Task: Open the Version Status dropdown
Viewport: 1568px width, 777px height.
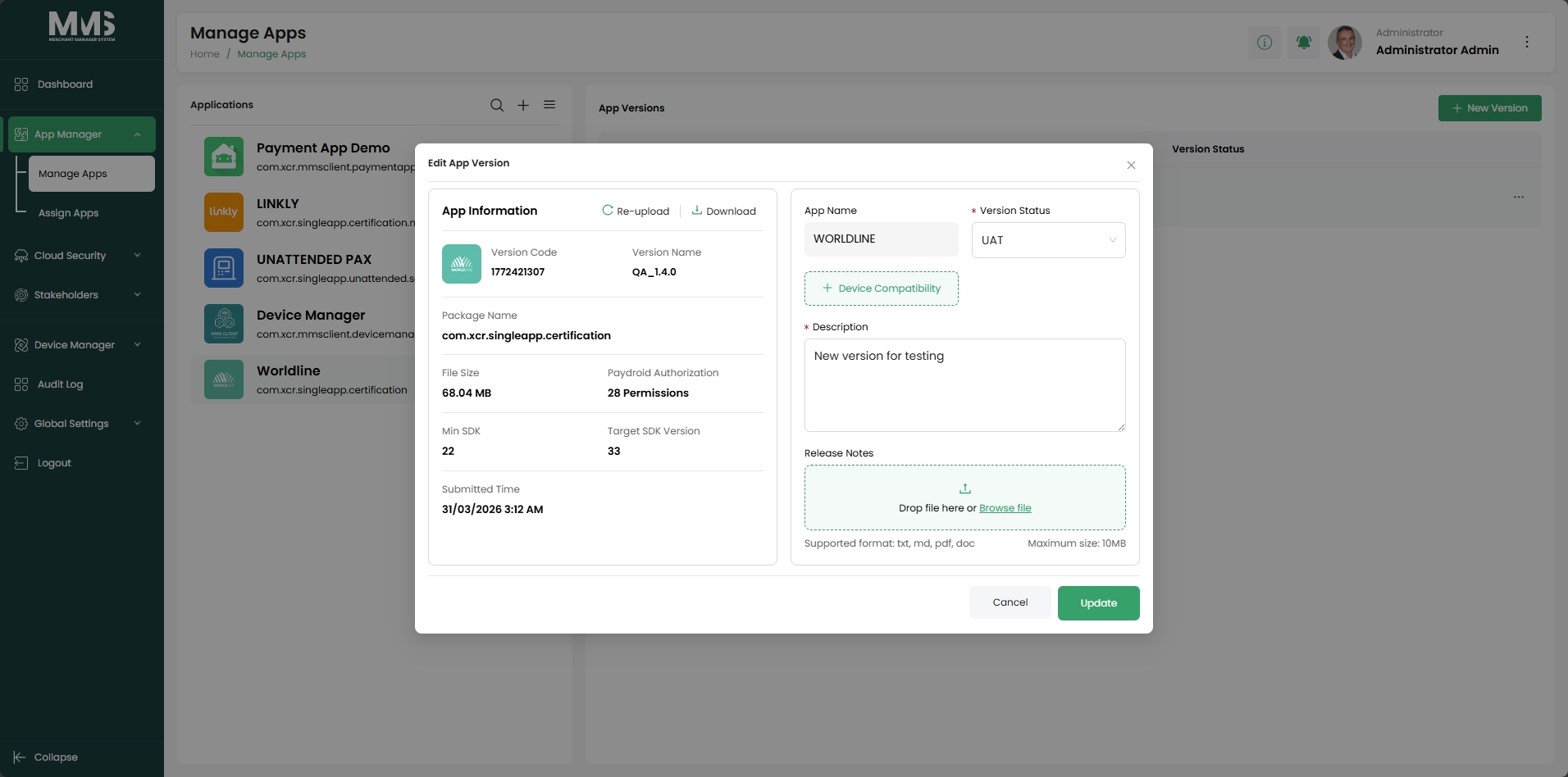Action: tap(1049, 240)
